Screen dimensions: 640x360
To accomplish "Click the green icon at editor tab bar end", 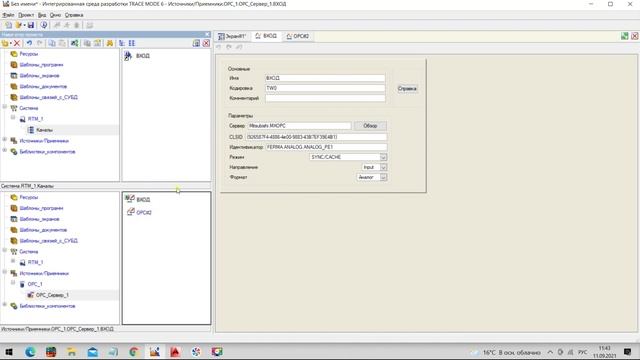I will [x=624, y=36].
